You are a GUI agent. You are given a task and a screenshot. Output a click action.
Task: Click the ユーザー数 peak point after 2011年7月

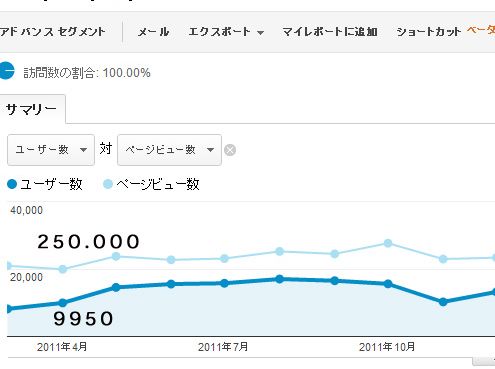tap(280, 279)
